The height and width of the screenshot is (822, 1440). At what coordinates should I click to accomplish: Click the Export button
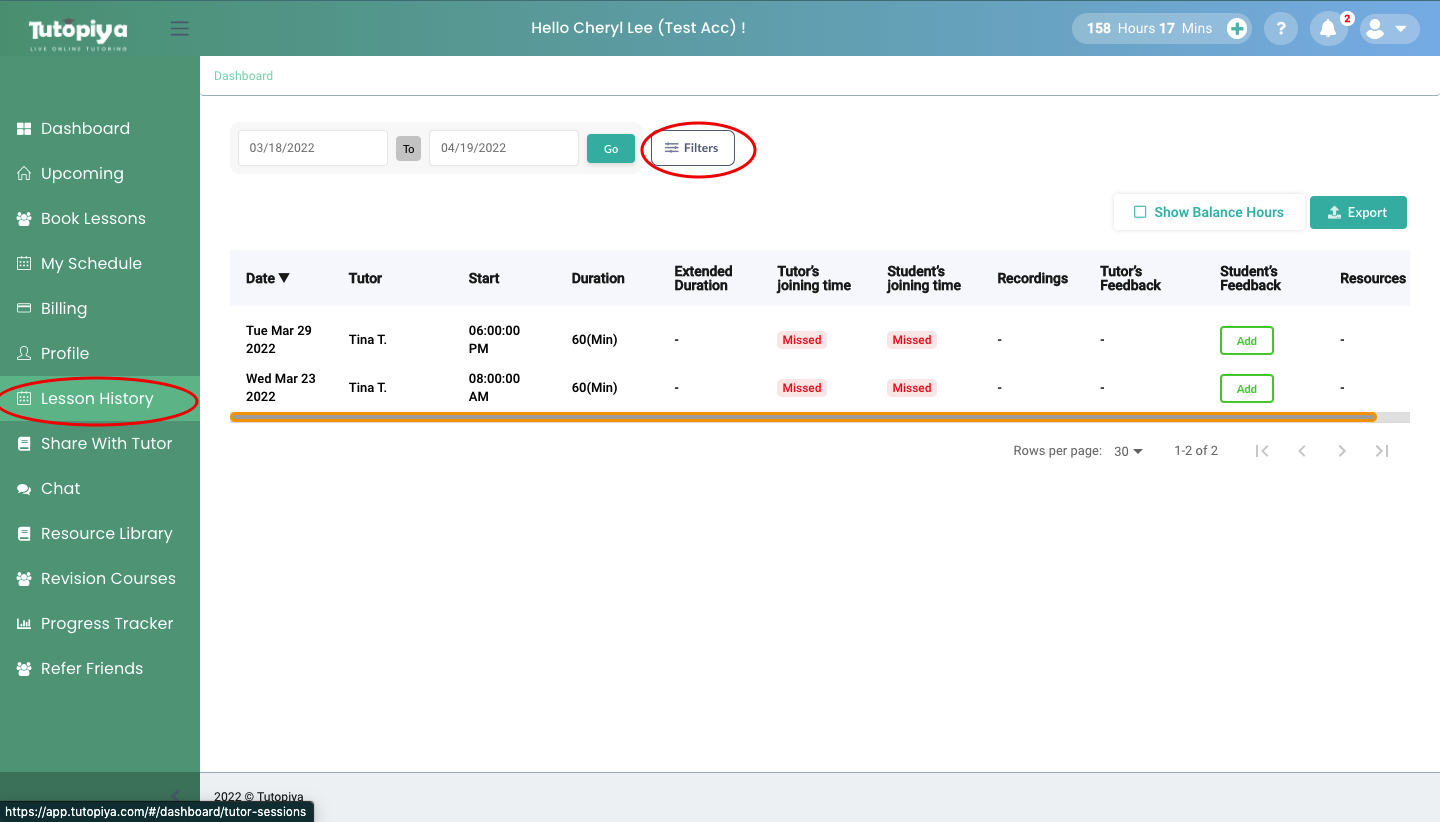pos(1357,212)
